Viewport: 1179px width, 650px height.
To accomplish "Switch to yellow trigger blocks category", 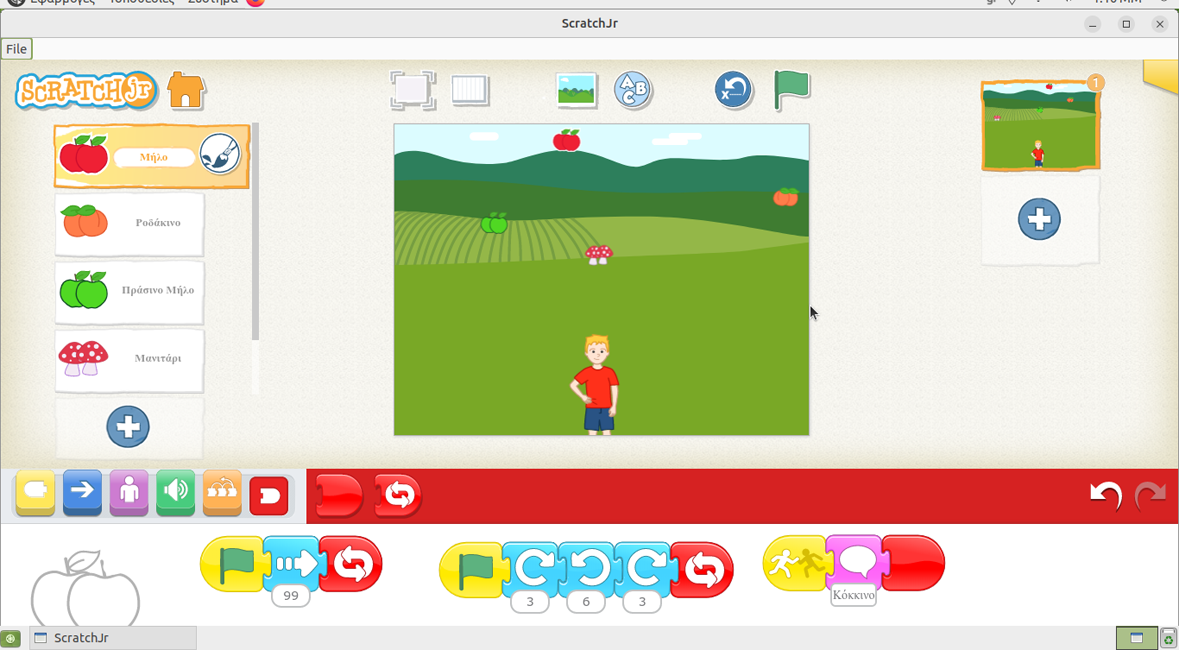I will (36, 493).
